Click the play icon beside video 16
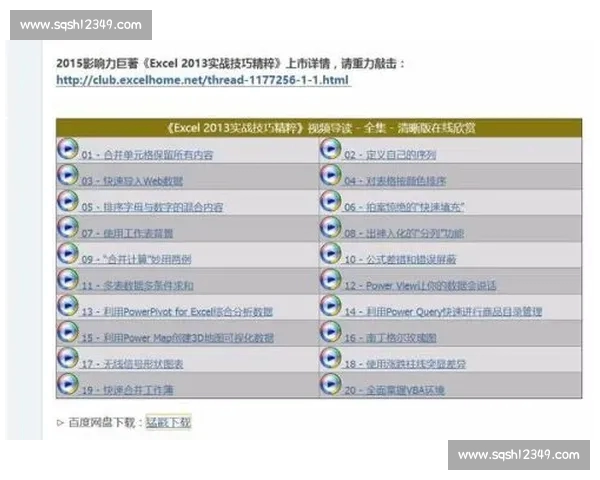The height and width of the screenshot is (480, 600). pos(330,331)
